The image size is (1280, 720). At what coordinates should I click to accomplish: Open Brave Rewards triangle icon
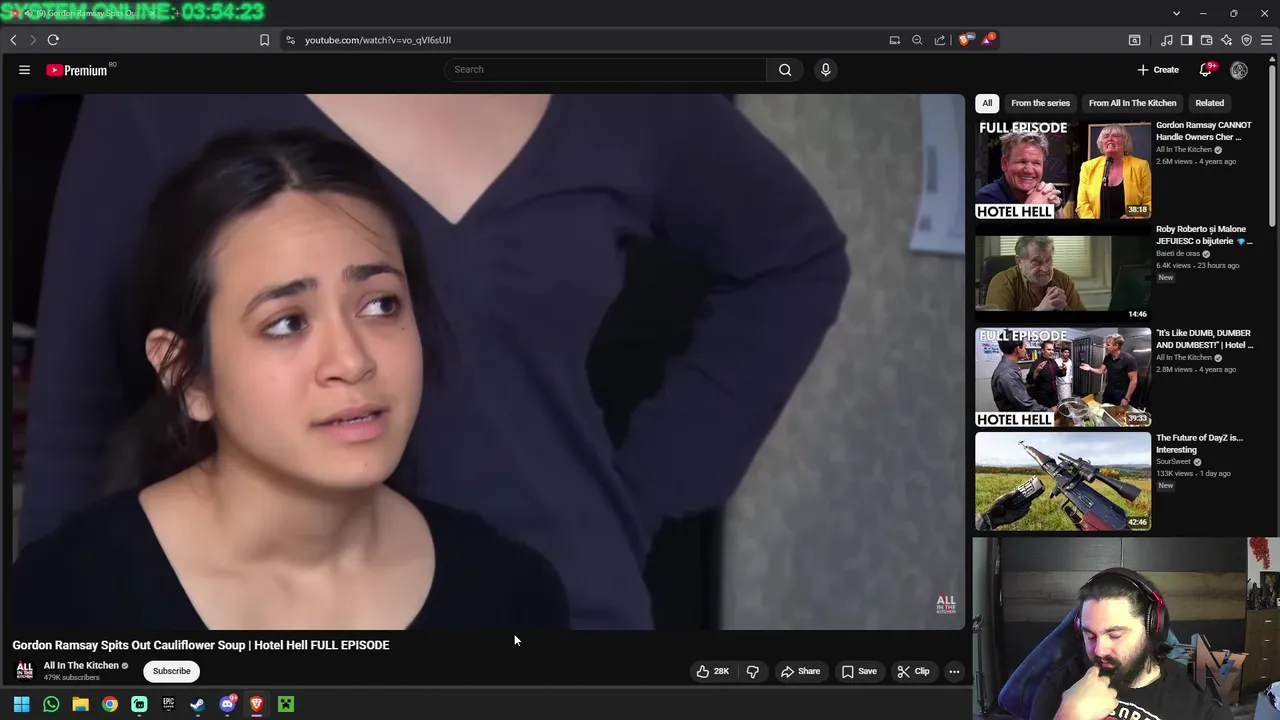pyautogui.click(x=988, y=40)
